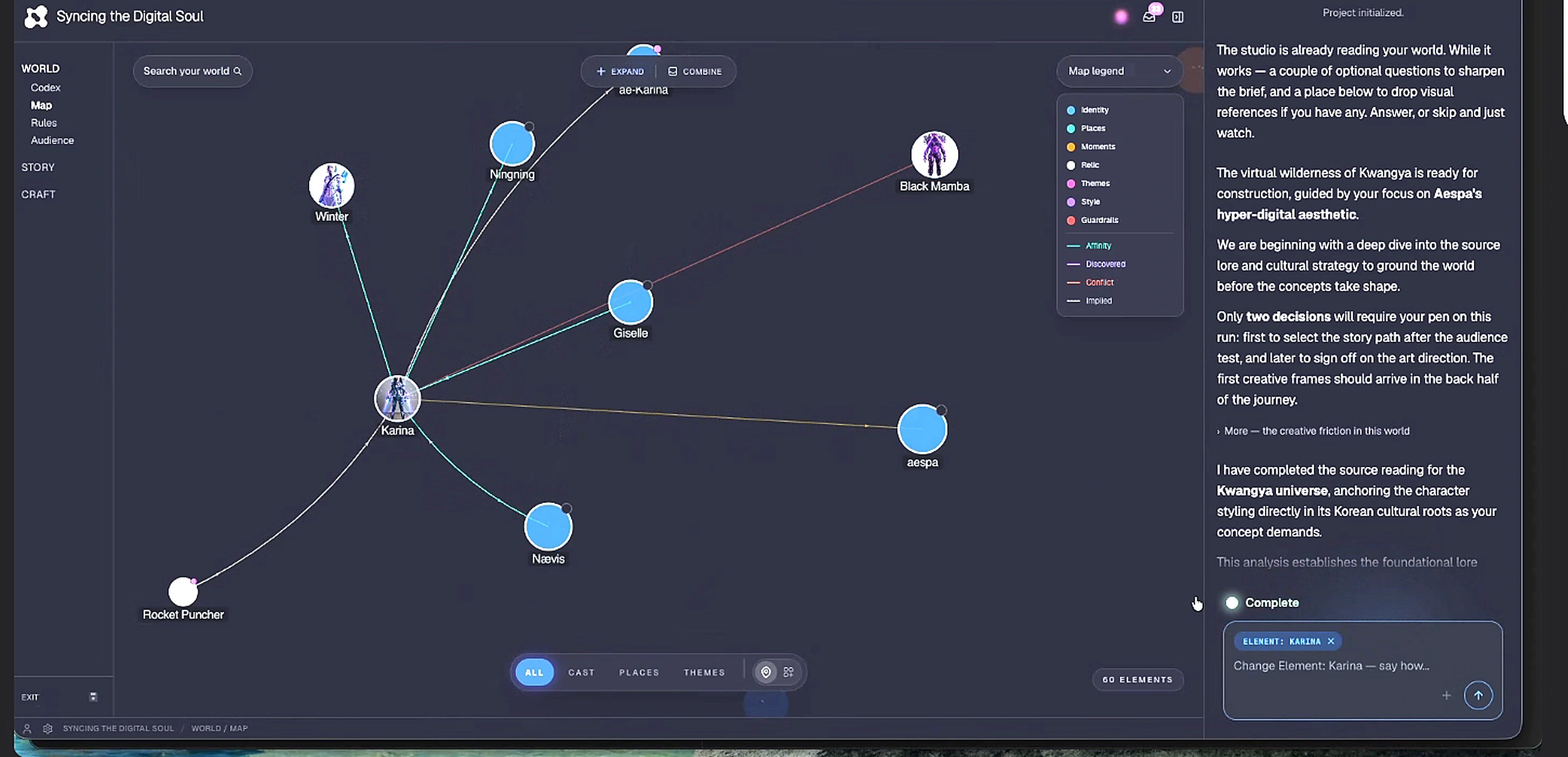Toggle the Identity legend entry
Screen dimensions: 1568x757
click(1088, 110)
